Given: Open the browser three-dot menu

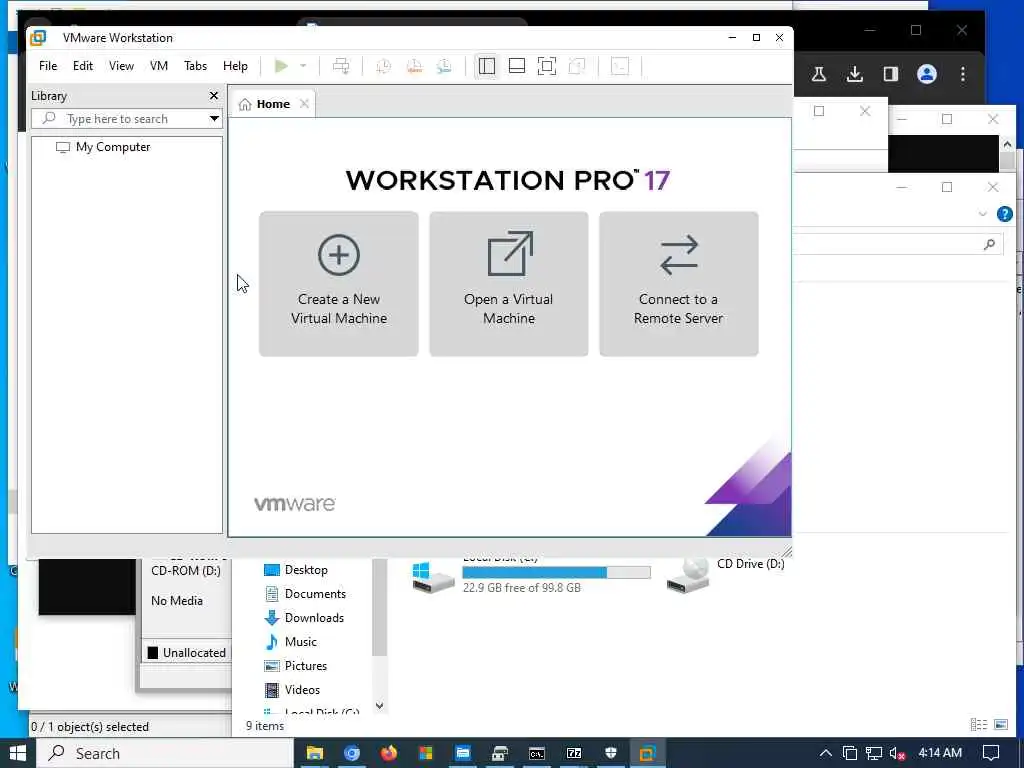Looking at the screenshot, I should coord(963,74).
